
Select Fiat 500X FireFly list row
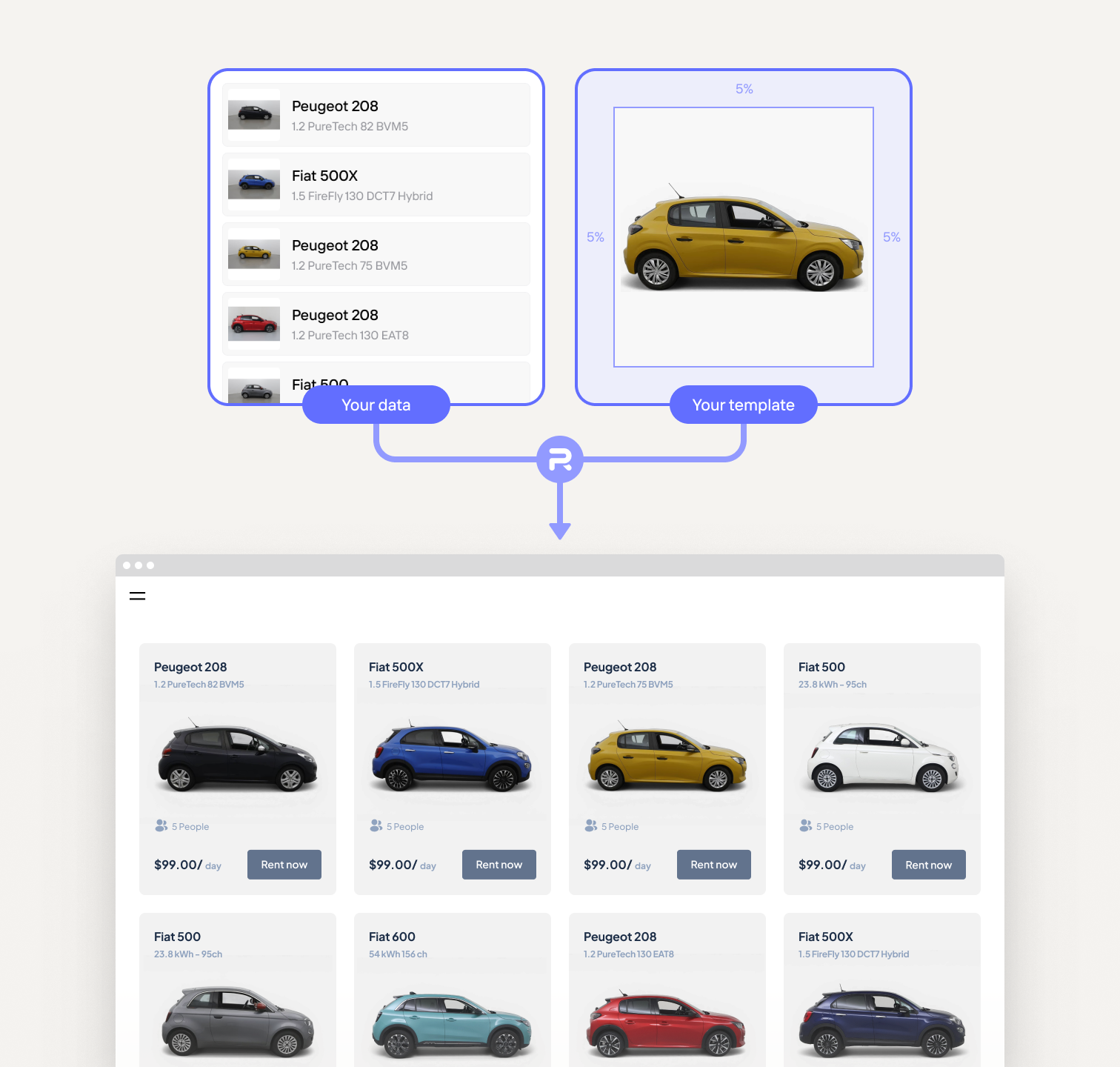376,185
